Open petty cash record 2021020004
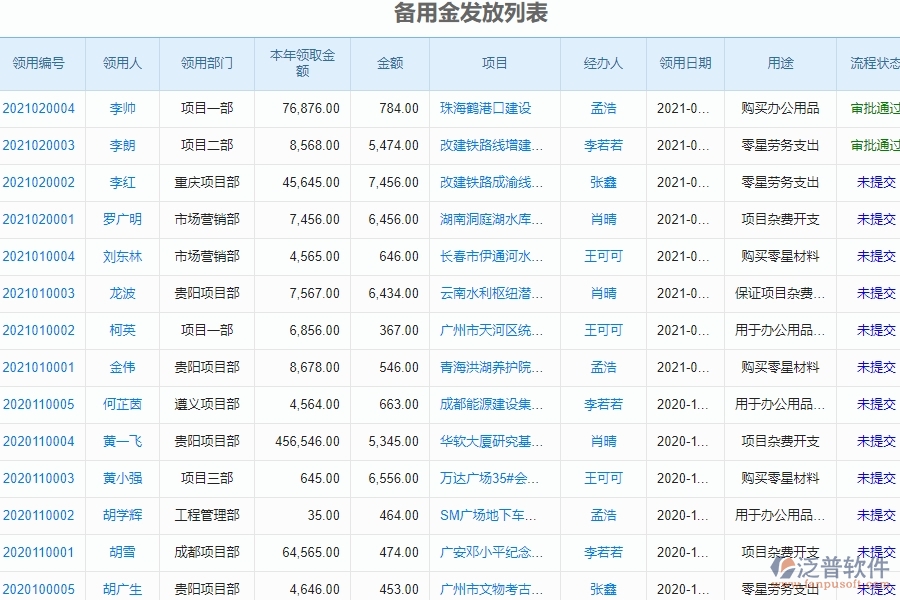 [41, 108]
